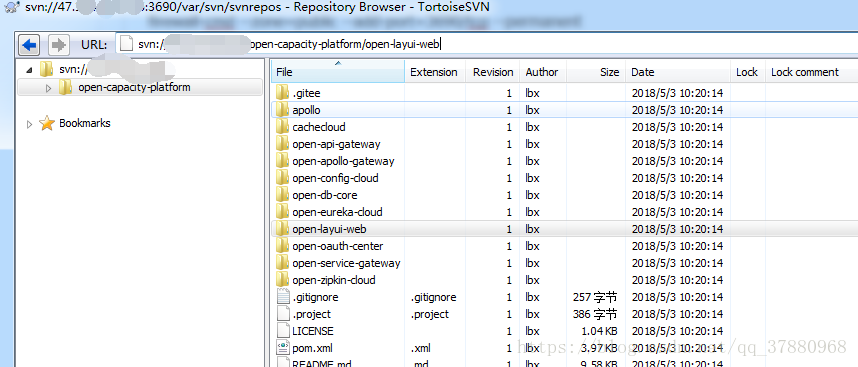
Task: Click the open-eureka-cloud file name
Action: [338, 212]
